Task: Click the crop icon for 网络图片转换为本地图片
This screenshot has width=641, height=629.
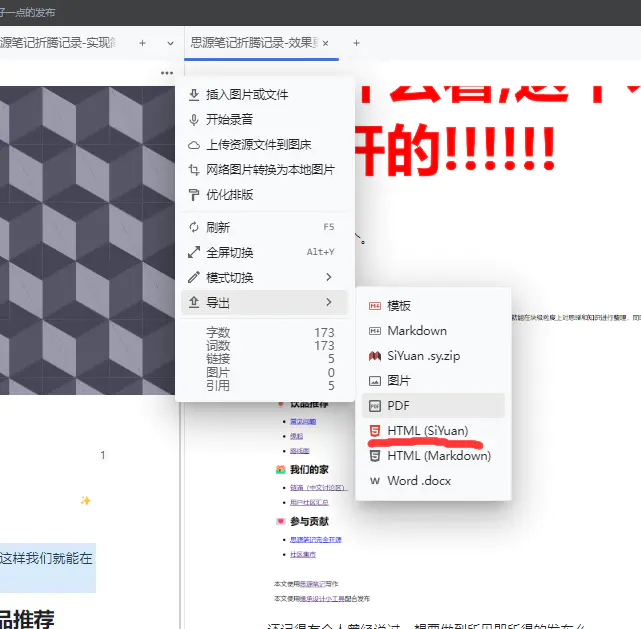Action: (x=194, y=170)
